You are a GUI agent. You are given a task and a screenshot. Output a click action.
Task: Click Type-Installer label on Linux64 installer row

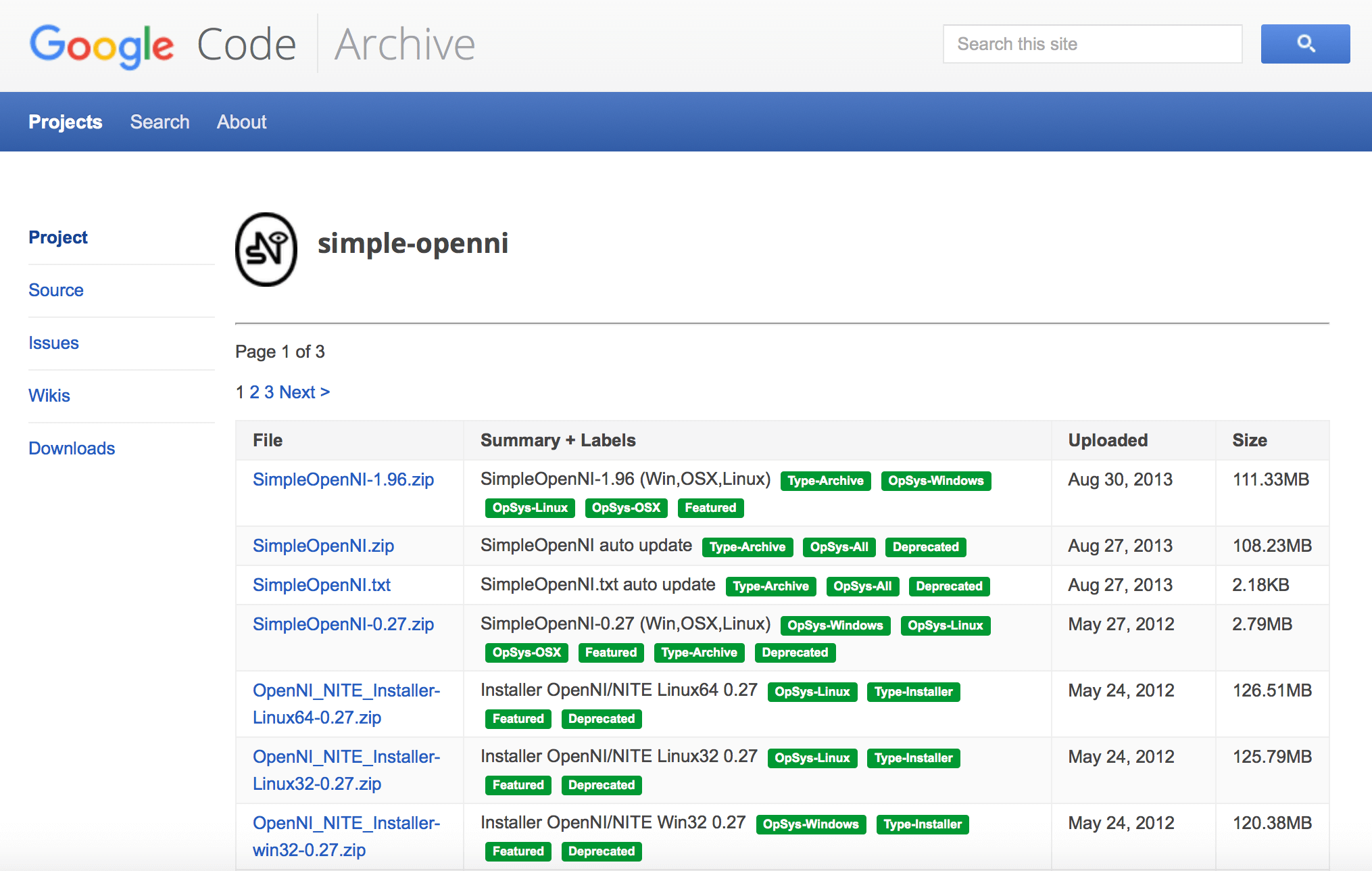[913, 692]
